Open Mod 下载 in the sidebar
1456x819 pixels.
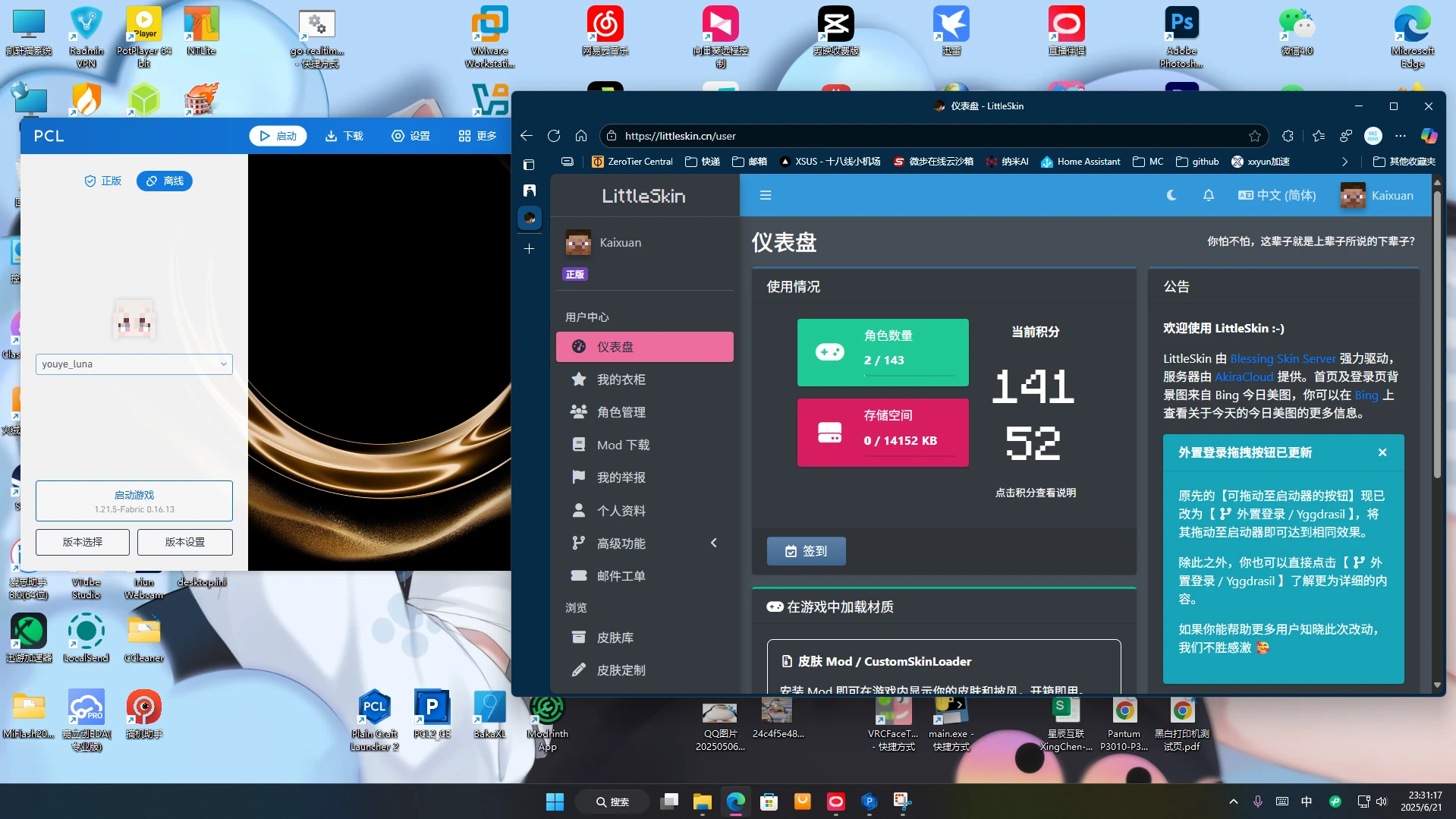click(644, 444)
